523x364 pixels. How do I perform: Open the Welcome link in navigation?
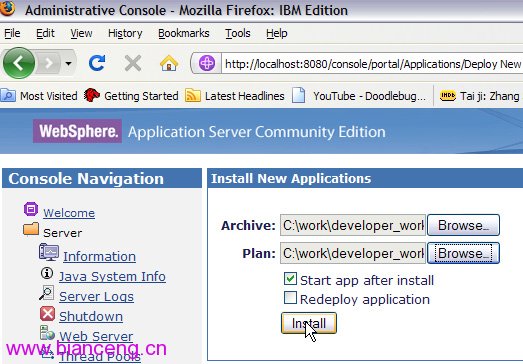pyautogui.click(x=69, y=213)
